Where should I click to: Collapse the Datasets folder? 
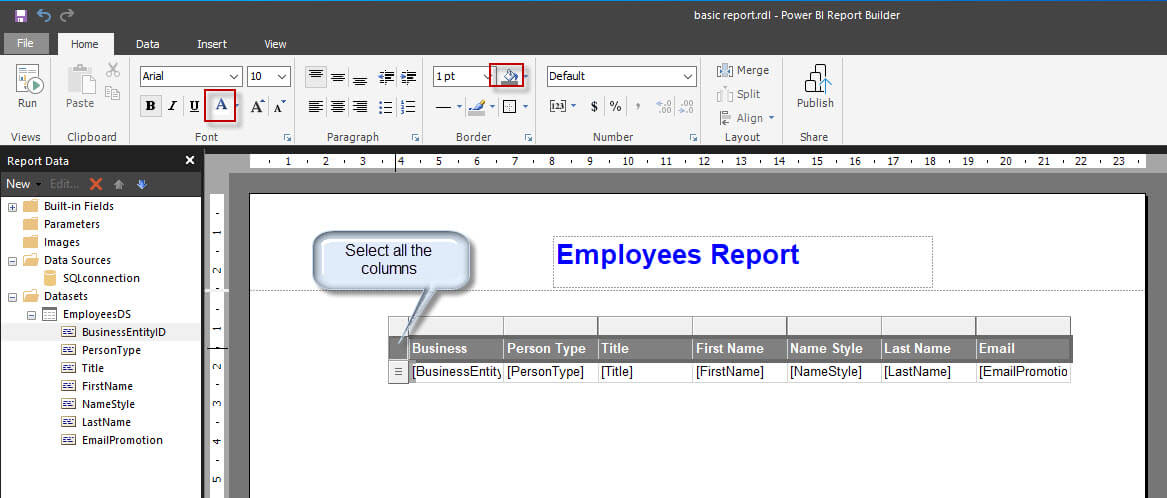(13, 296)
